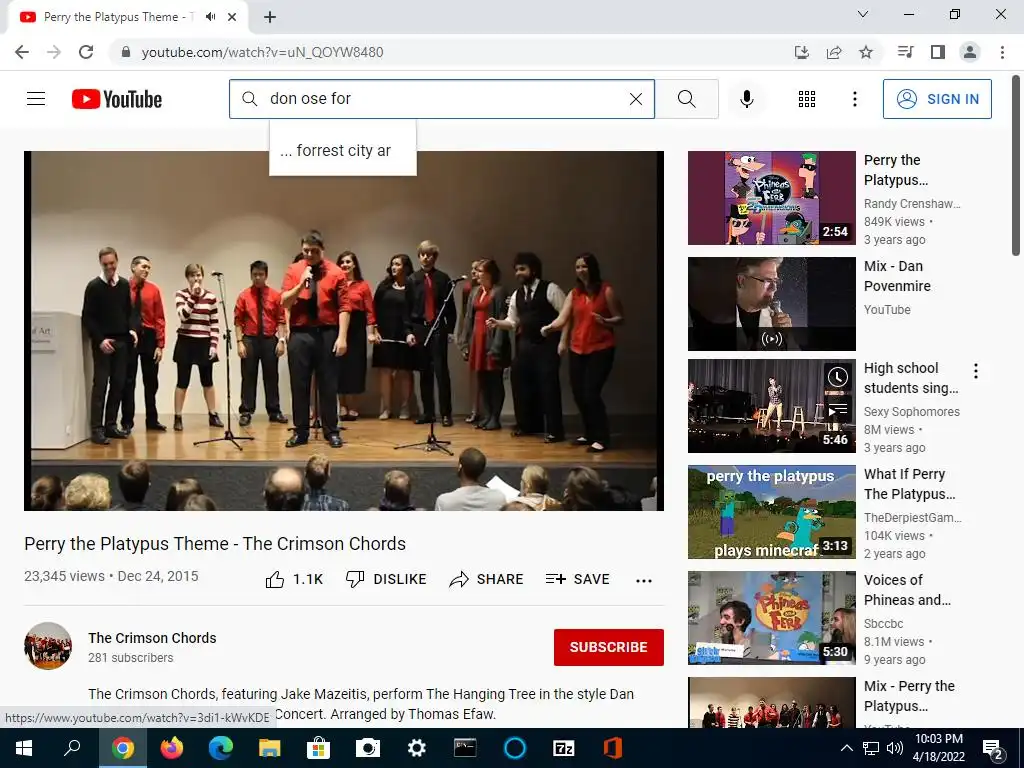This screenshot has height=768, width=1024.
Task: Click the page vertical scrollbar
Action: [x=1017, y=167]
